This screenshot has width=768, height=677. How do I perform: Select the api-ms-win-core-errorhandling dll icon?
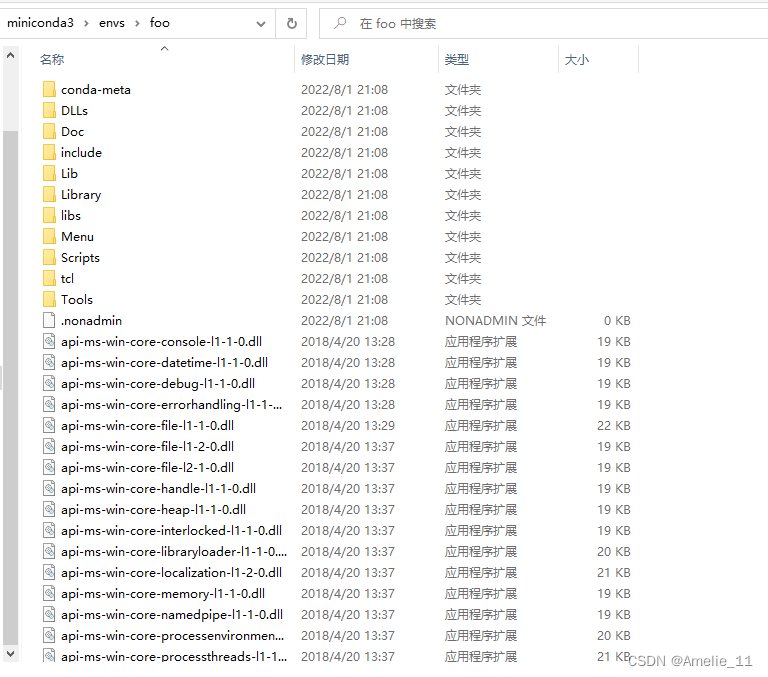(49, 405)
